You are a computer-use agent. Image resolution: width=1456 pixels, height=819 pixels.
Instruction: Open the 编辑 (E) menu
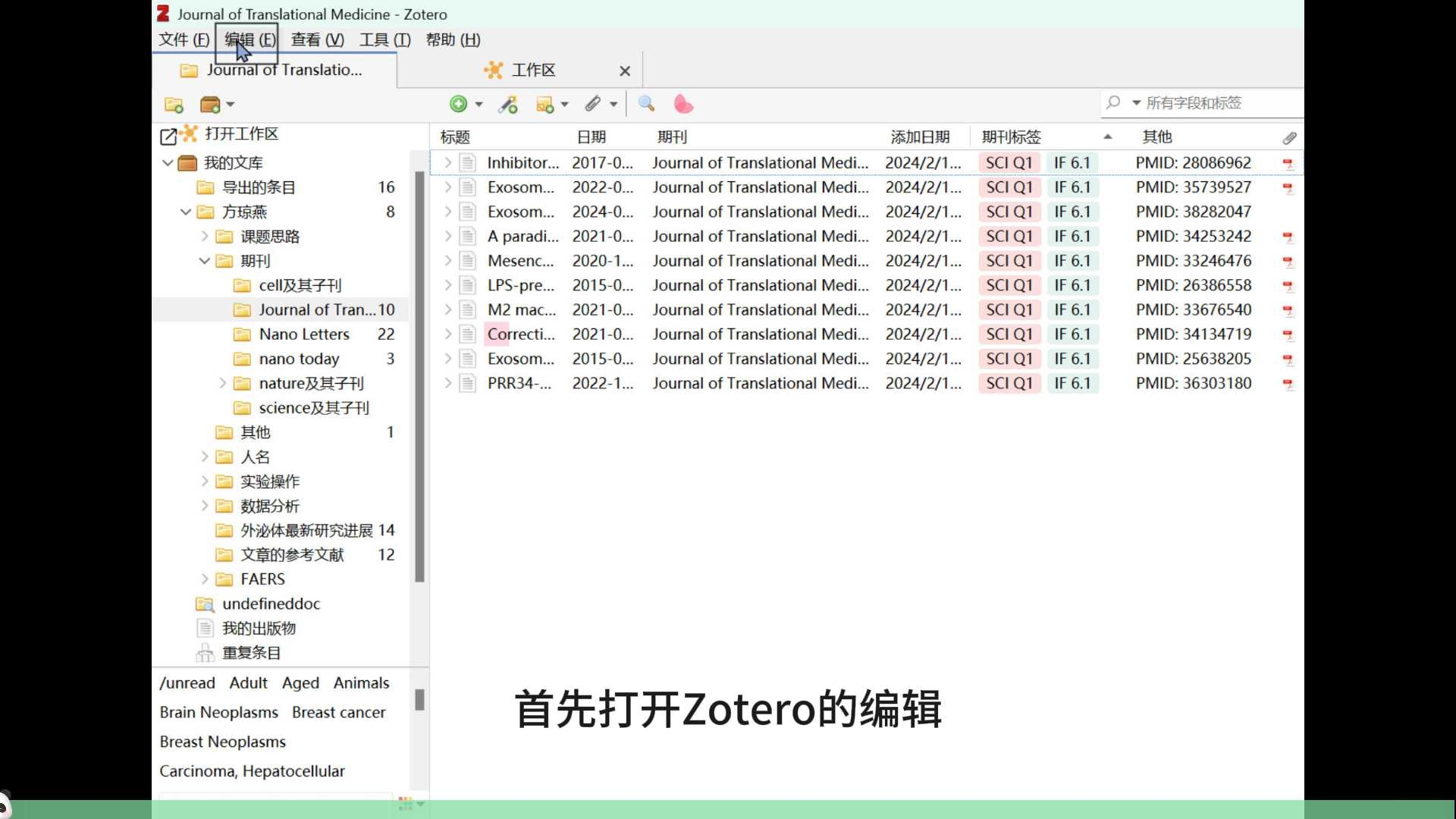249,39
